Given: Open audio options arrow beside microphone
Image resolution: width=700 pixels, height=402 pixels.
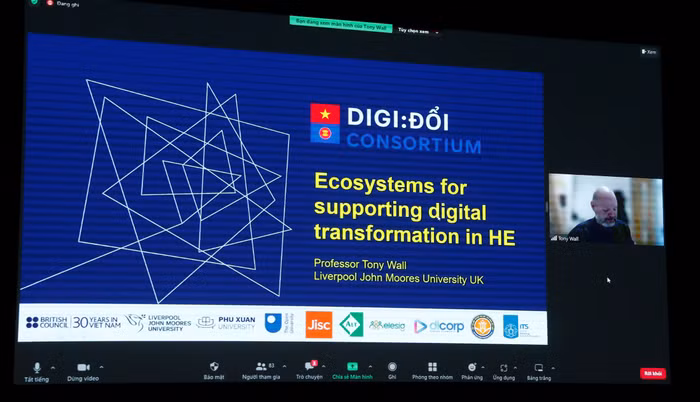Looking at the screenshot, I should pyautogui.click(x=53, y=368).
